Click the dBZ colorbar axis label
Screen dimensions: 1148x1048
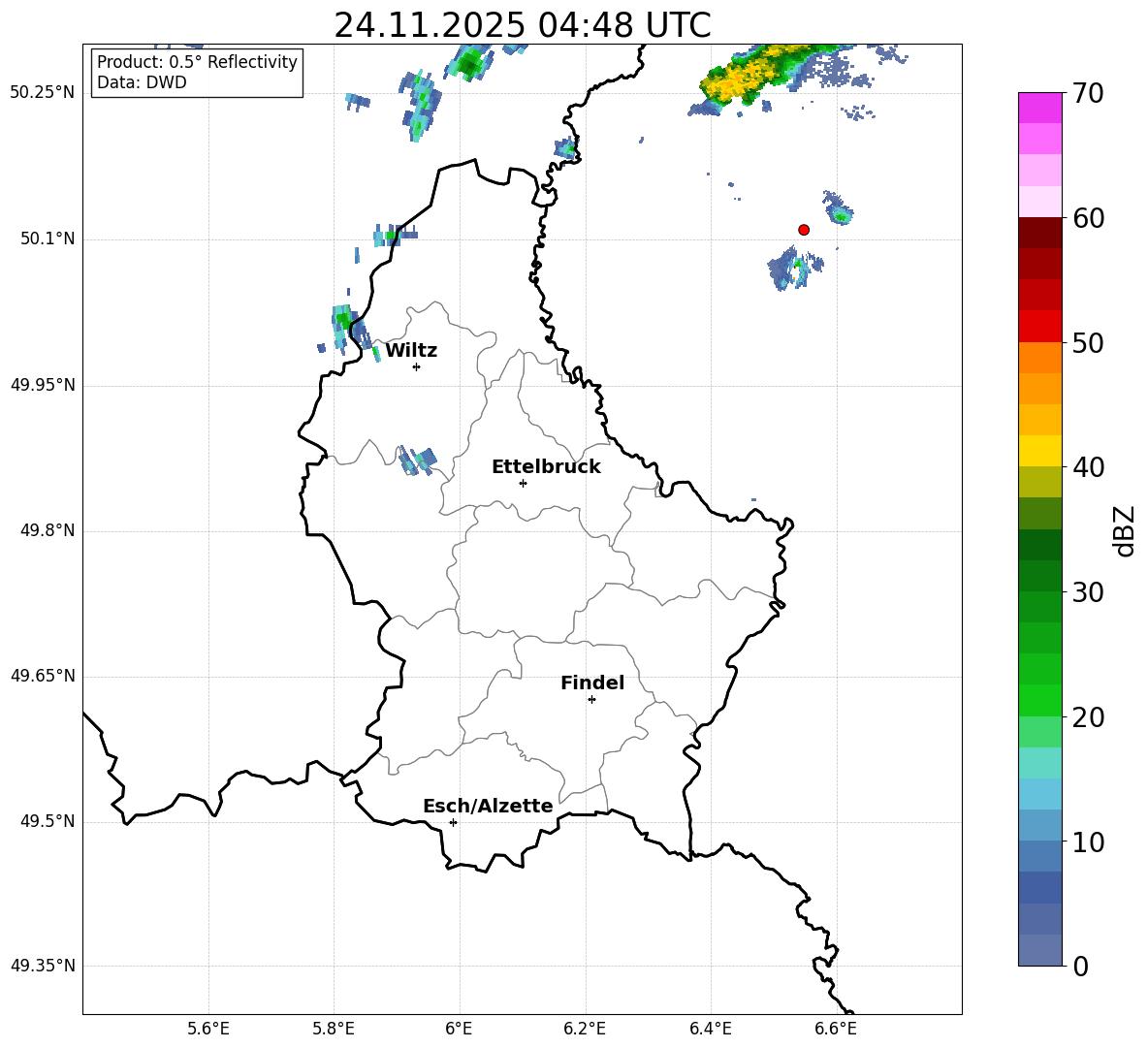1124,530
